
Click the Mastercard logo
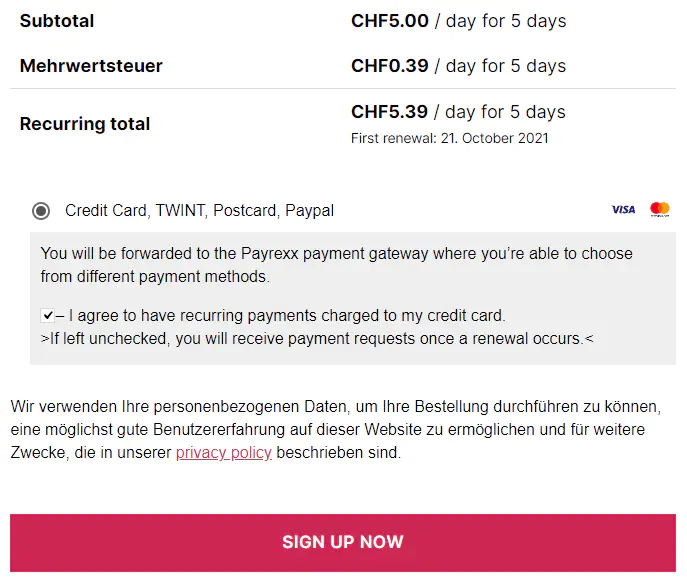[659, 210]
